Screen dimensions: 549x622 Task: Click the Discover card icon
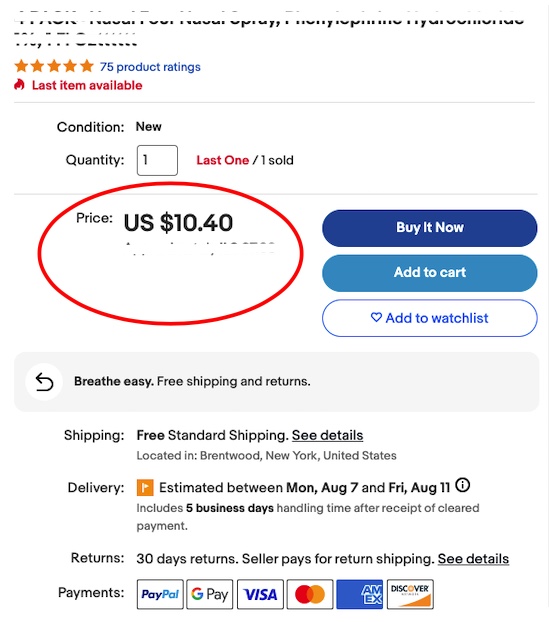coord(410,594)
